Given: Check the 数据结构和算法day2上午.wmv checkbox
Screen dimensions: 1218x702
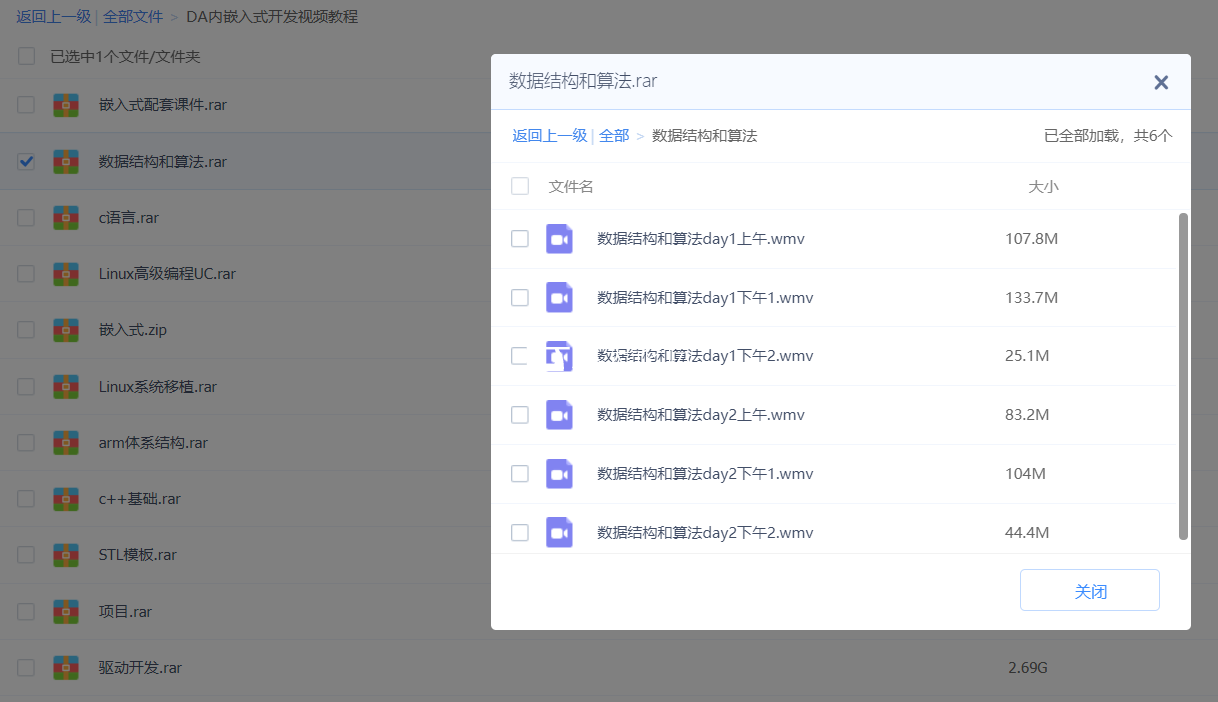Looking at the screenshot, I should tap(519, 414).
